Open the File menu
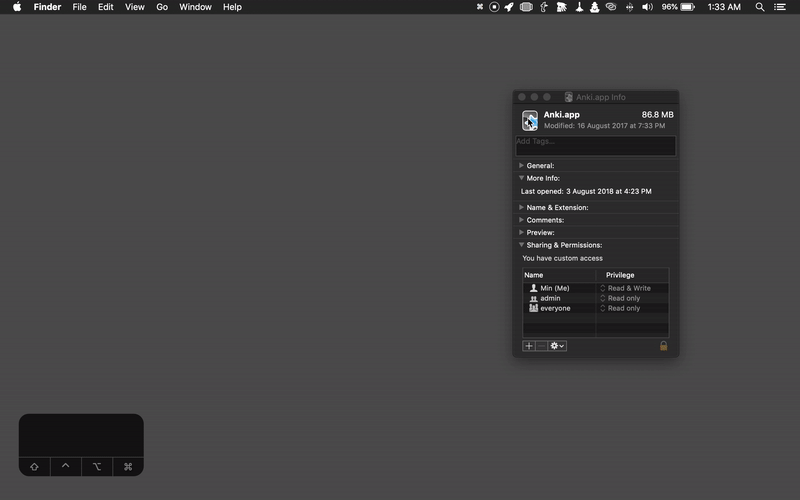800x500 pixels. tap(79, 7)
